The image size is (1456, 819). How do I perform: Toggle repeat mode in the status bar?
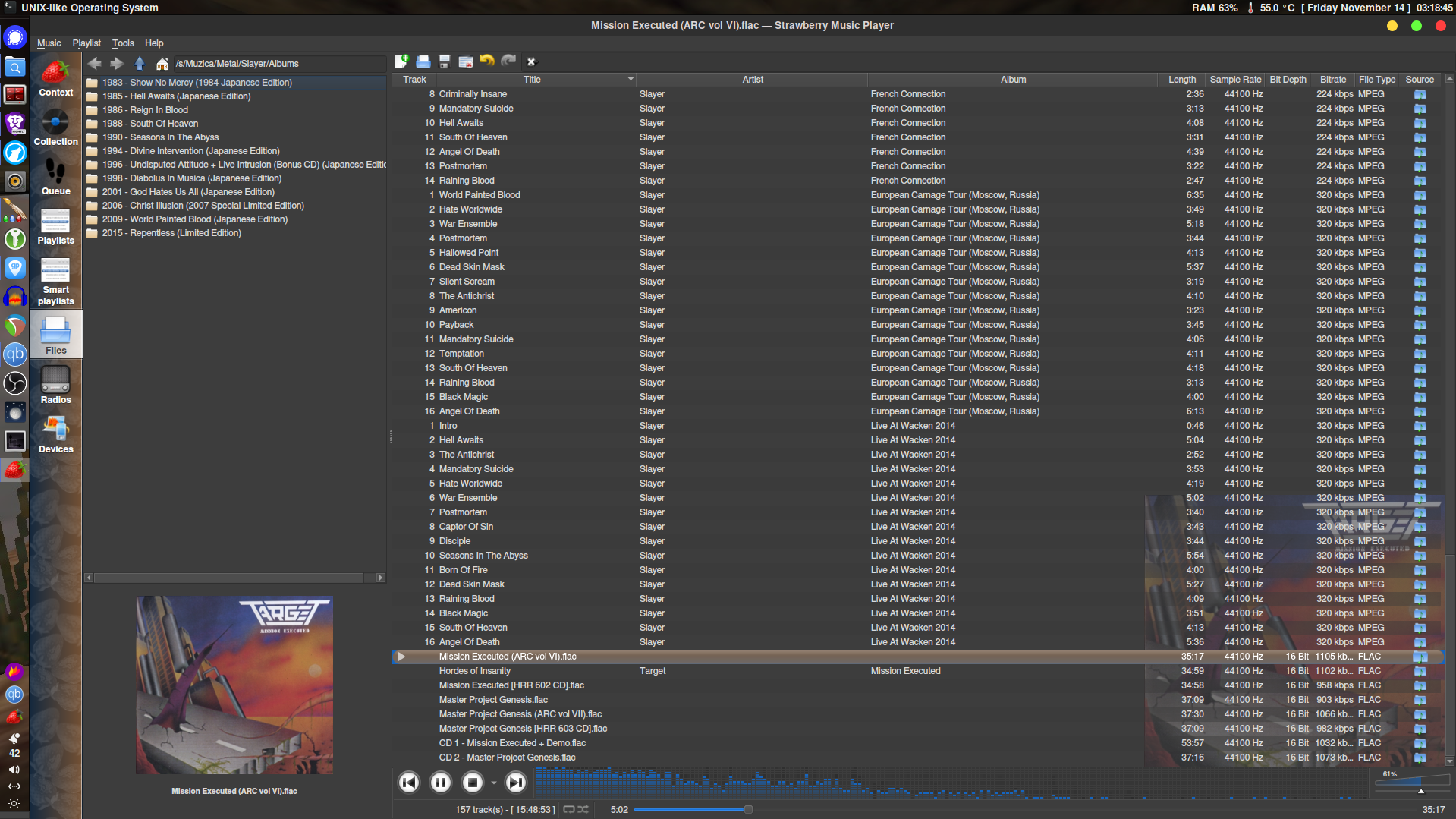click(569, 810)
